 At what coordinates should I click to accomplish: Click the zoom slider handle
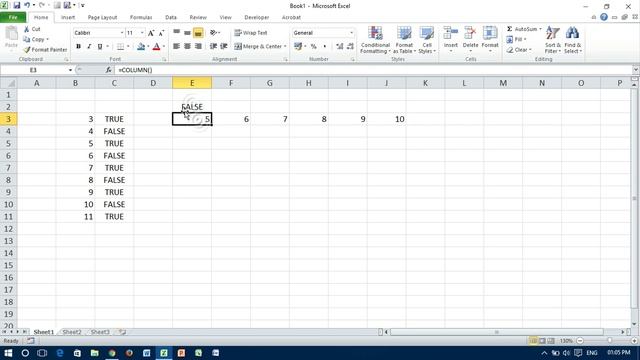click(x=609, y=340)
